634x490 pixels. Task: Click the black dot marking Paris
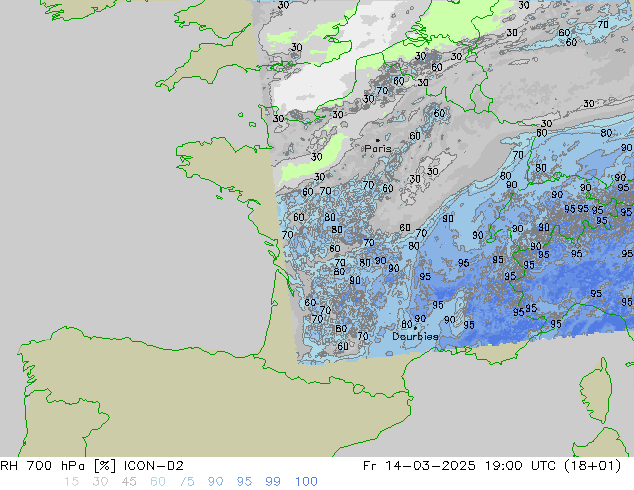click(378, 140)
